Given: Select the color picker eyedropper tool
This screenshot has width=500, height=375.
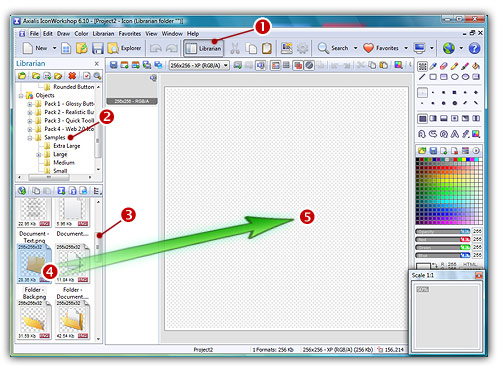Looking at the screenshot, I should click(x=433, y=66).
